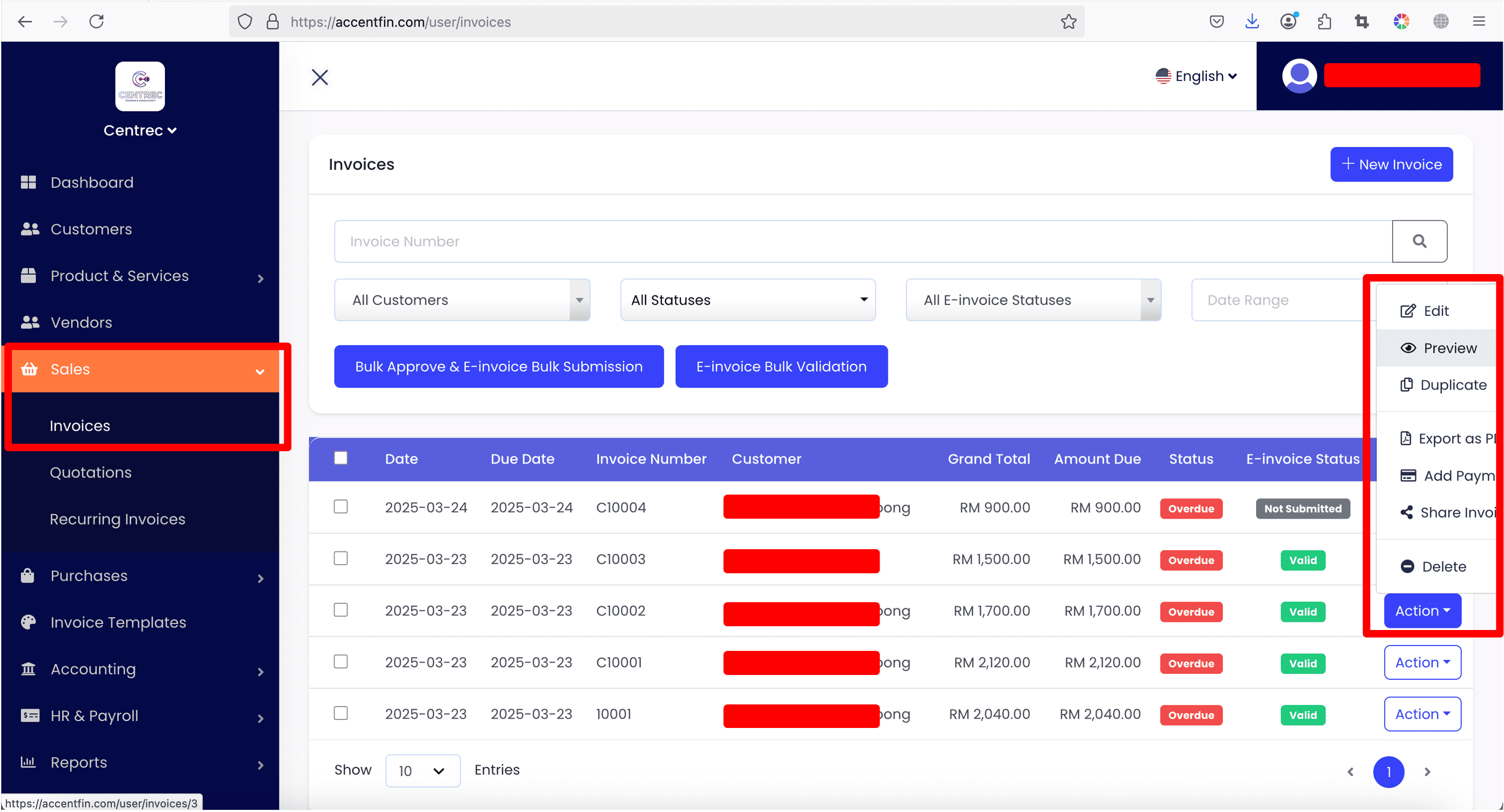The height and width of the screenshot is (812, 1504).
Task: Click the bookmark star icon in address bar
Action: click(x=1069, y=21)
